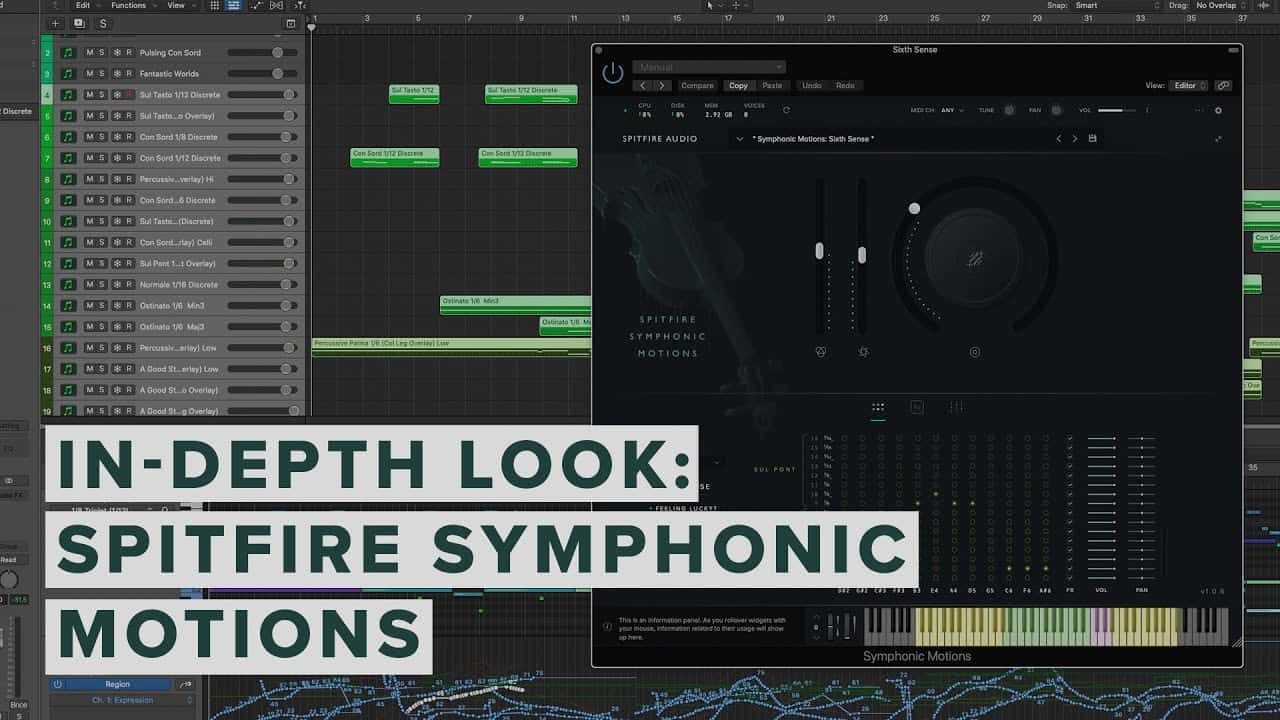1280x720 pixels.
Task: Toggle the lit E4 grid dot
Action: [936, 494]
